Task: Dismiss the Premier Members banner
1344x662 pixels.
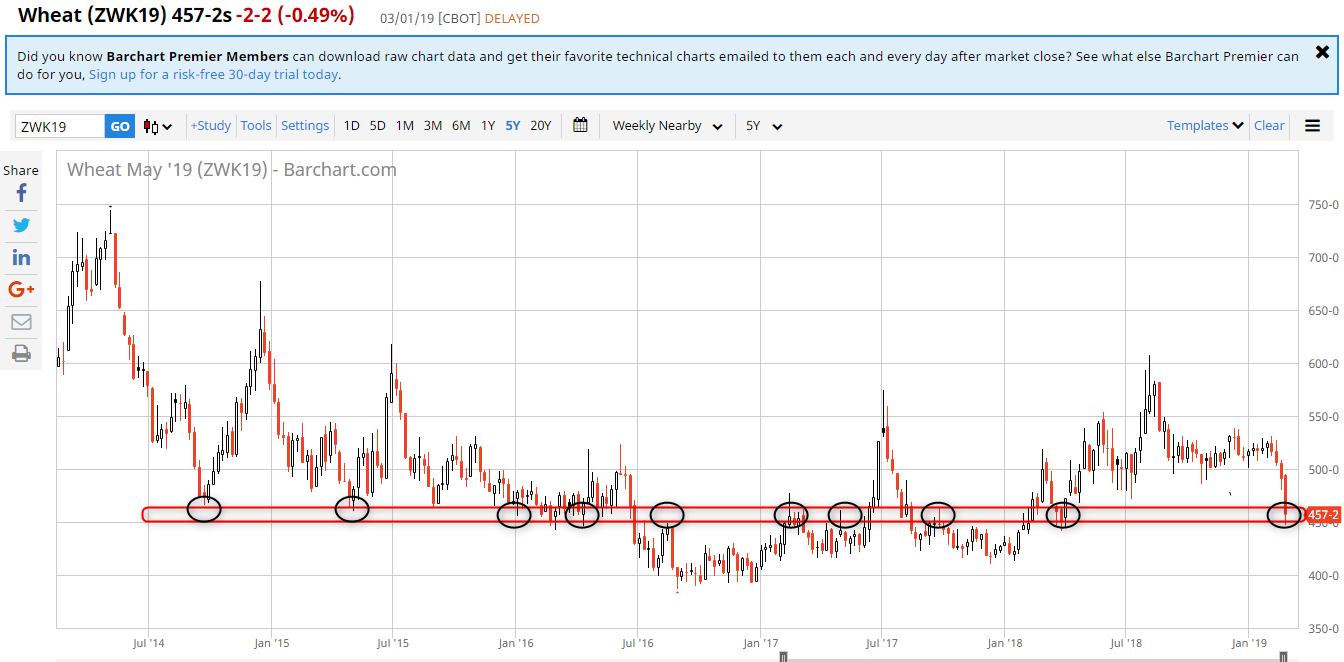Action: [x=1322, y=52]
